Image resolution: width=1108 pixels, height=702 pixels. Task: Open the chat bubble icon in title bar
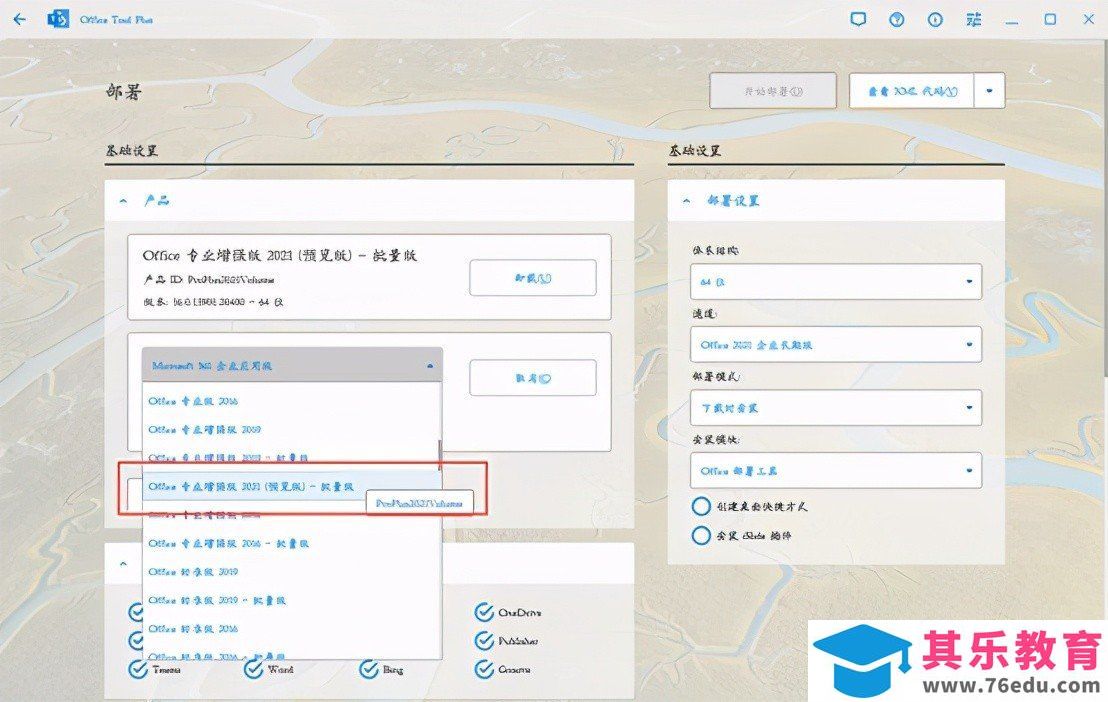[x=858, y=19]
